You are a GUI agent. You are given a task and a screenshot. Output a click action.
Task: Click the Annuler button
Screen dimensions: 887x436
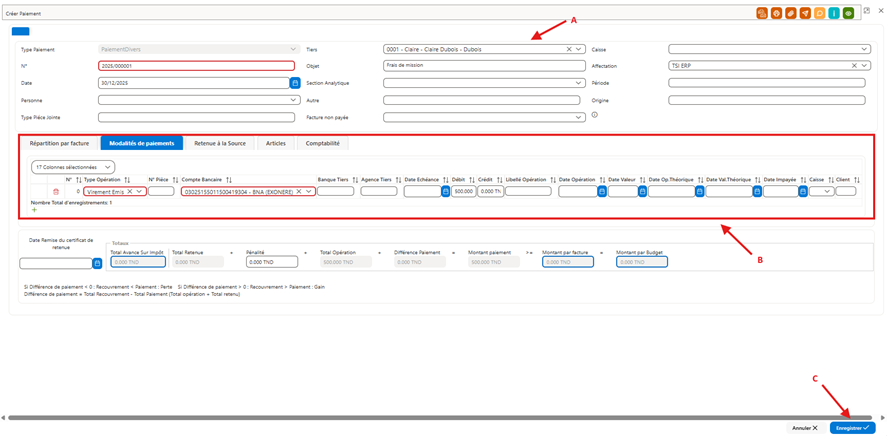(x=806, y=428)
